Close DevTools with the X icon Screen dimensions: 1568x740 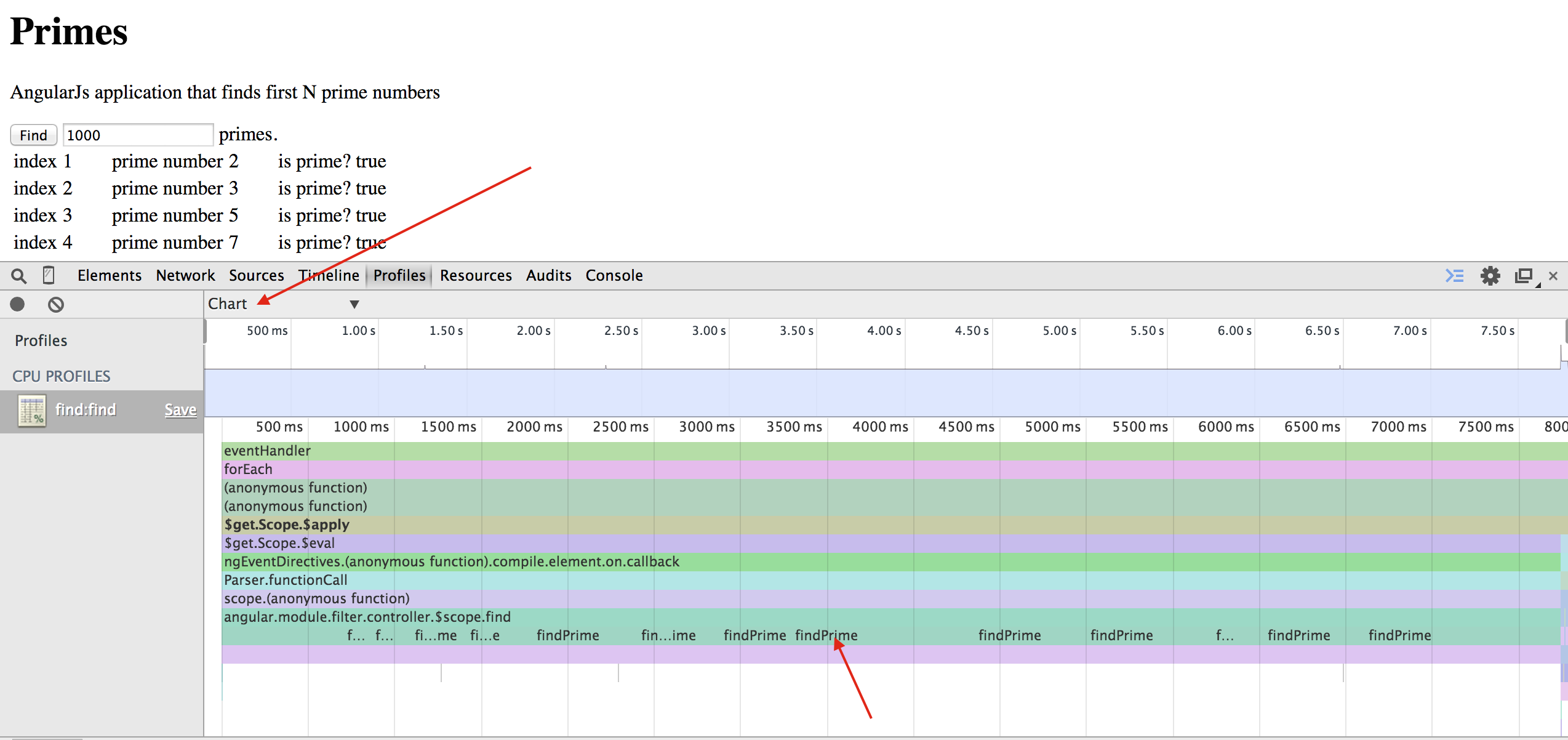(1553, 276)
